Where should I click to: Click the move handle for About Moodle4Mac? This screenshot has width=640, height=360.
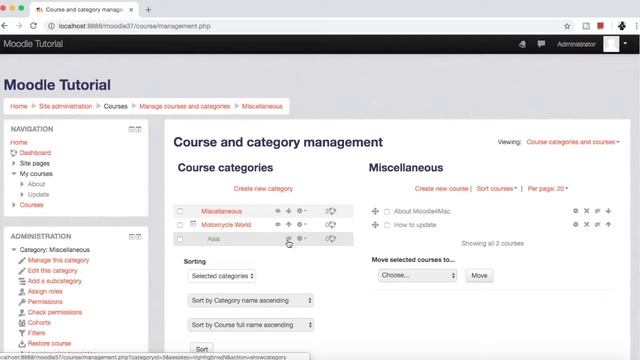375,211
